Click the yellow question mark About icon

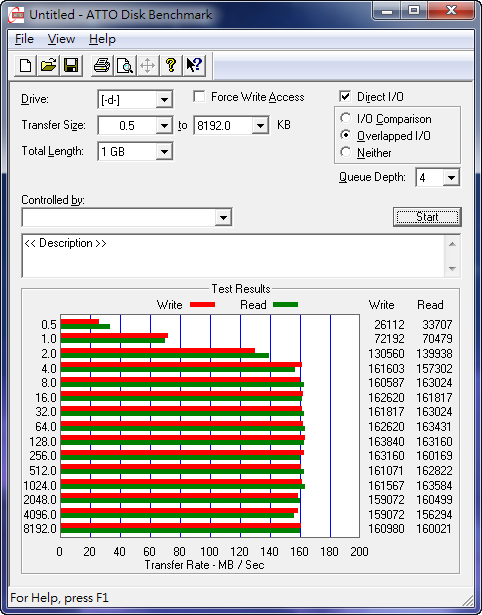click(171, 66)
